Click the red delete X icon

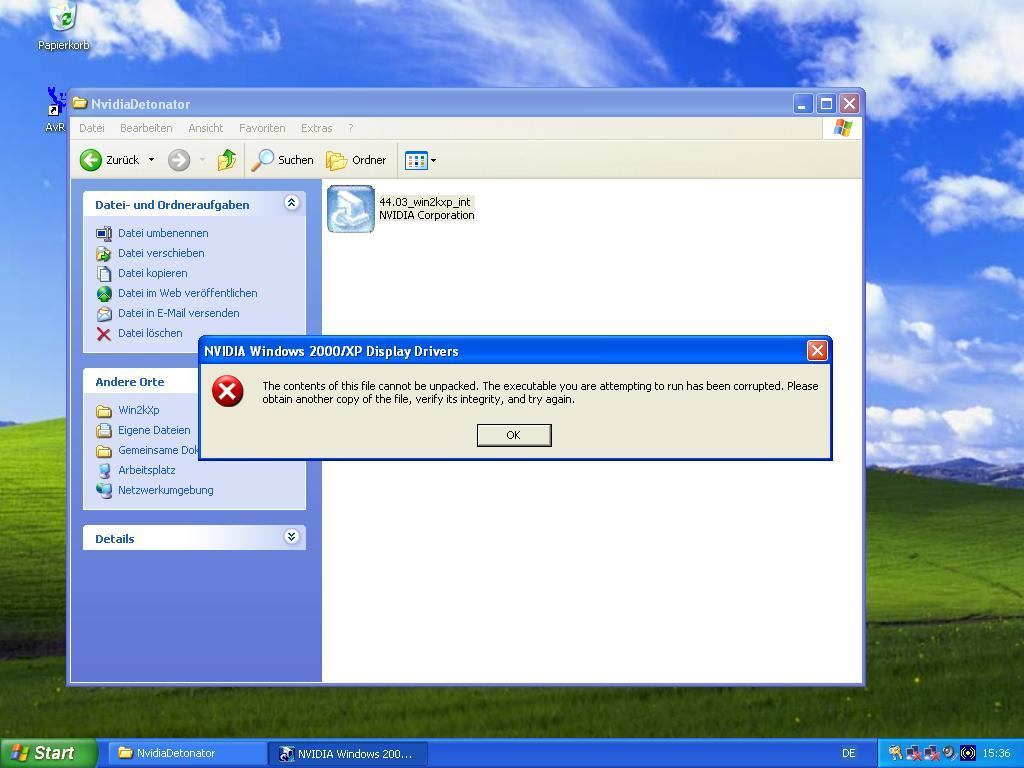pos(103,334)
